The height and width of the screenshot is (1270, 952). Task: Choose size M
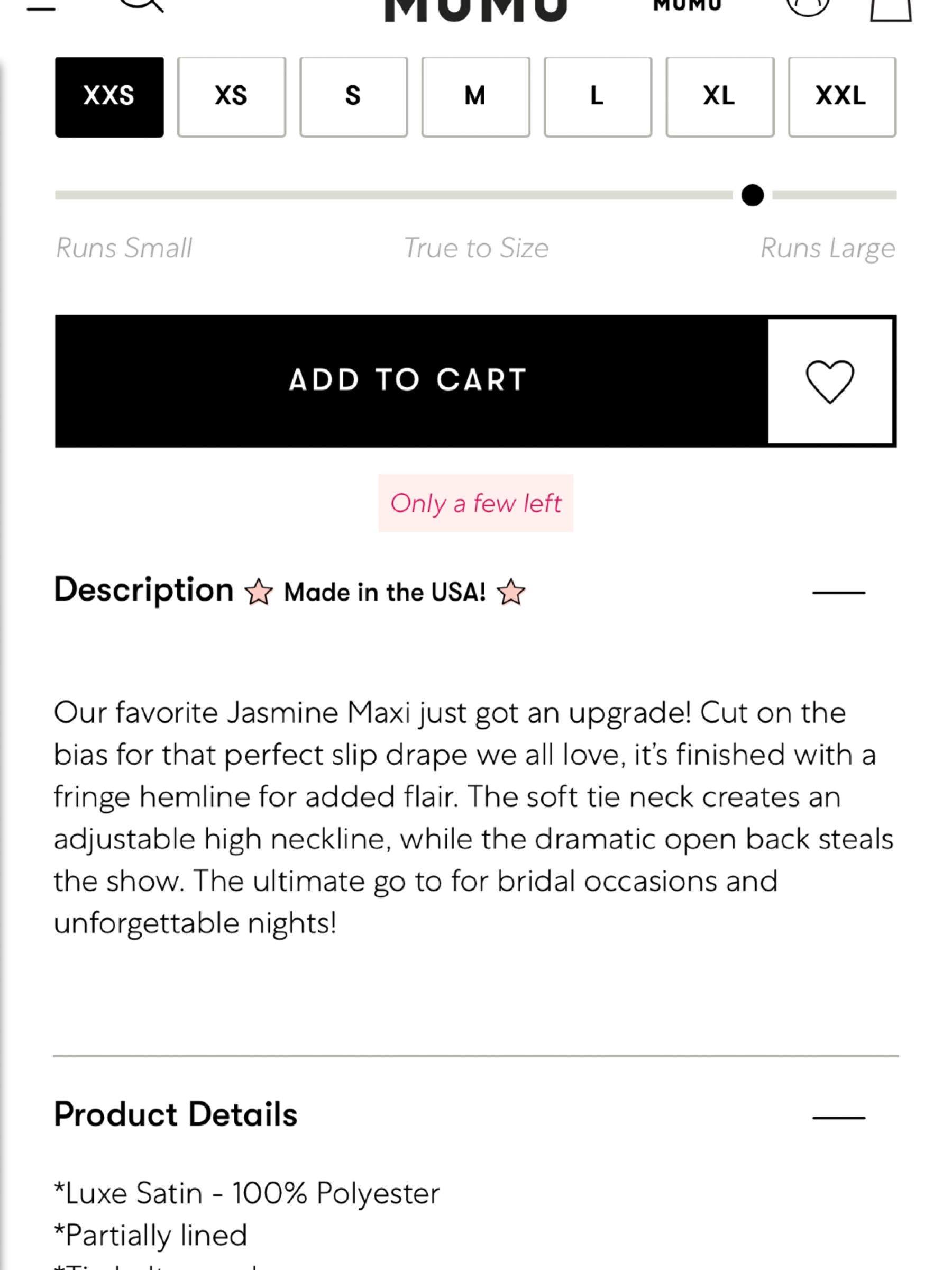(475, 96)
